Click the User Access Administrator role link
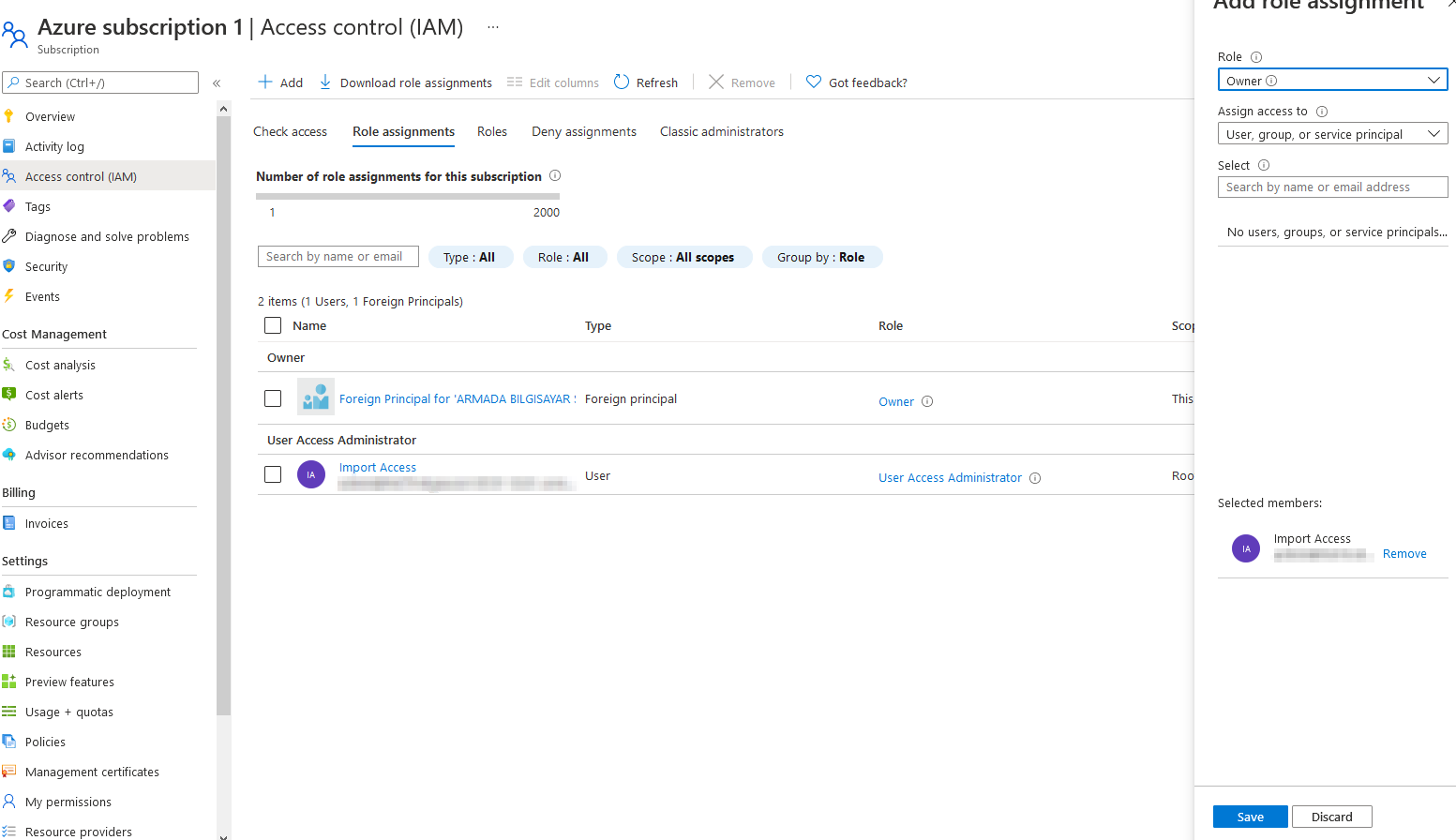1456x840 pixels. [950, 478]
